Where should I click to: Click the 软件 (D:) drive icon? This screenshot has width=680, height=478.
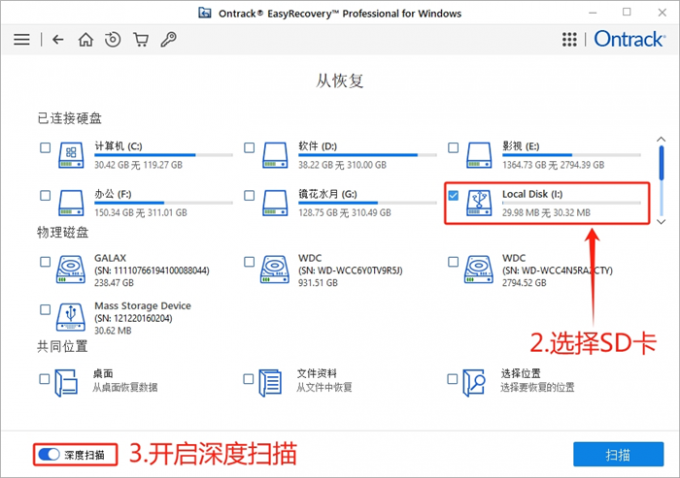pos(275,155)
